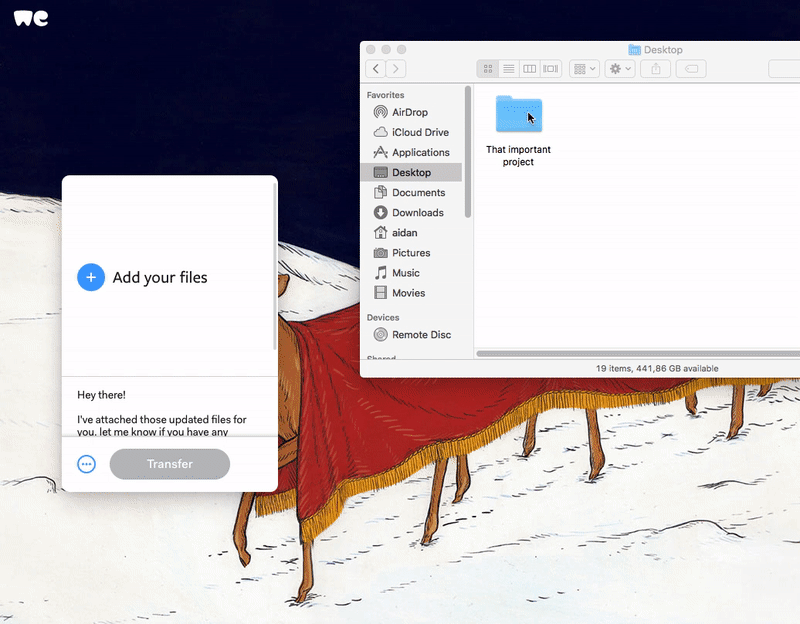Click the Add your files label

pyautogui.click(x=160, y=277)
